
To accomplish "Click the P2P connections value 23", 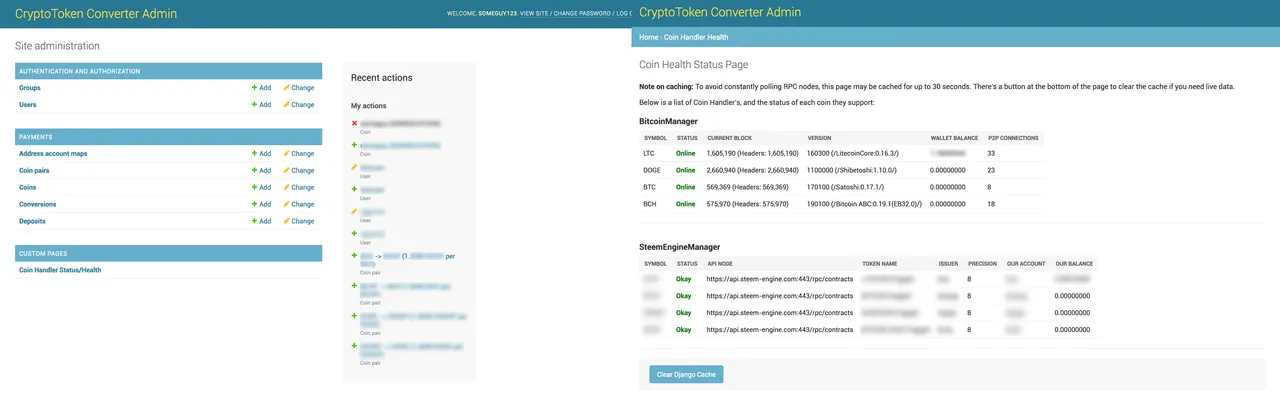I will coord(991,170).
